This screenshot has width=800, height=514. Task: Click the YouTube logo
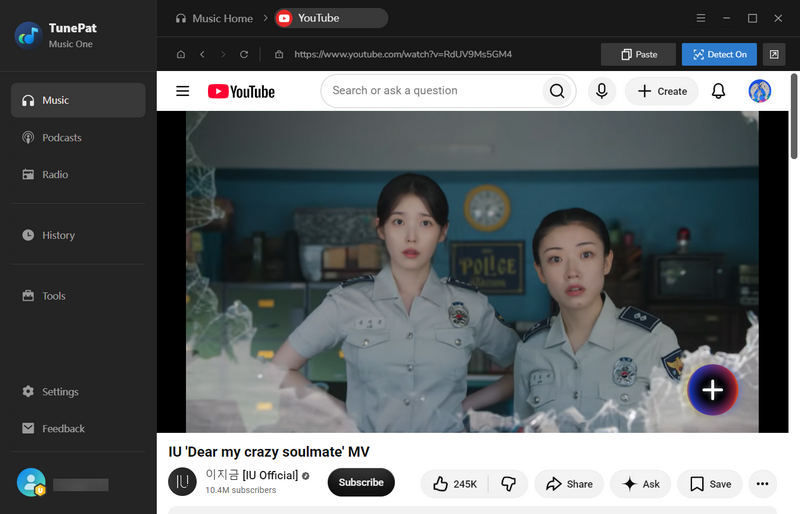click(241, 91)
